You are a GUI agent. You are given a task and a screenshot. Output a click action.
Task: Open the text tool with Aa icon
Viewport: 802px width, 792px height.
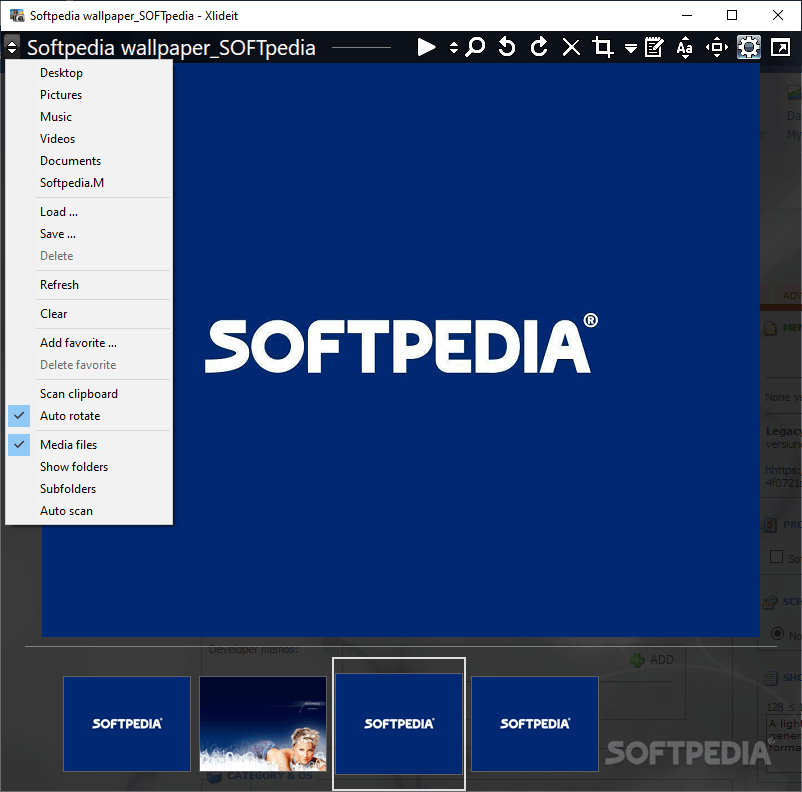tap(685, 47)
